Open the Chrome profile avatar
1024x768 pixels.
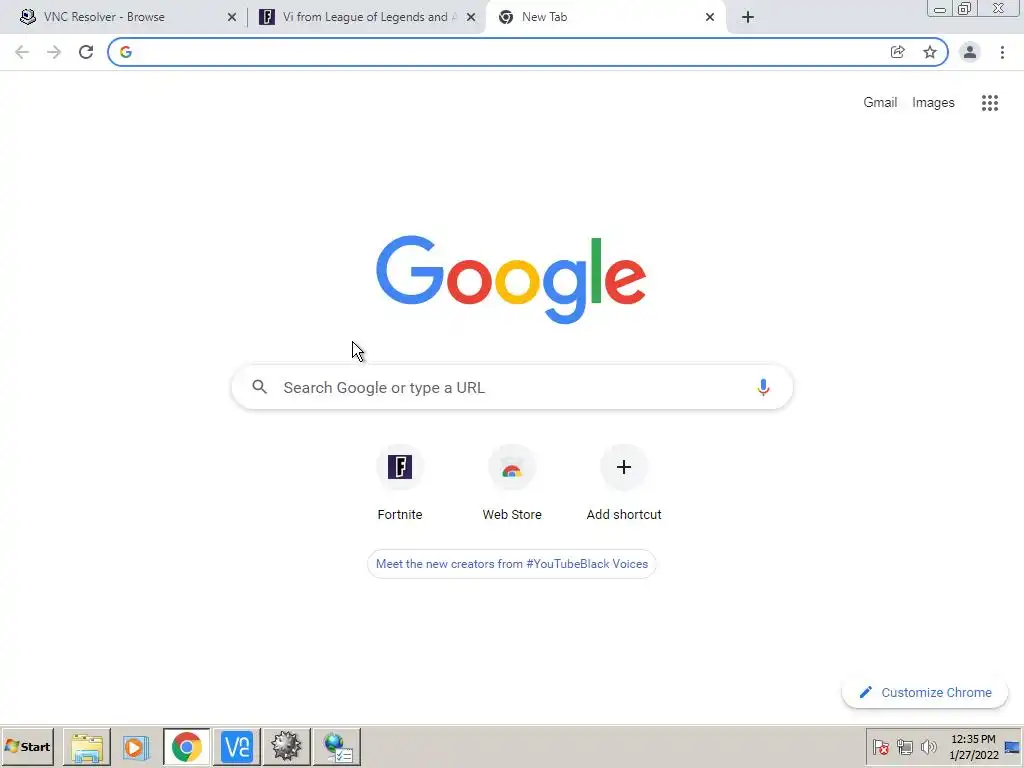coord(970,52)
